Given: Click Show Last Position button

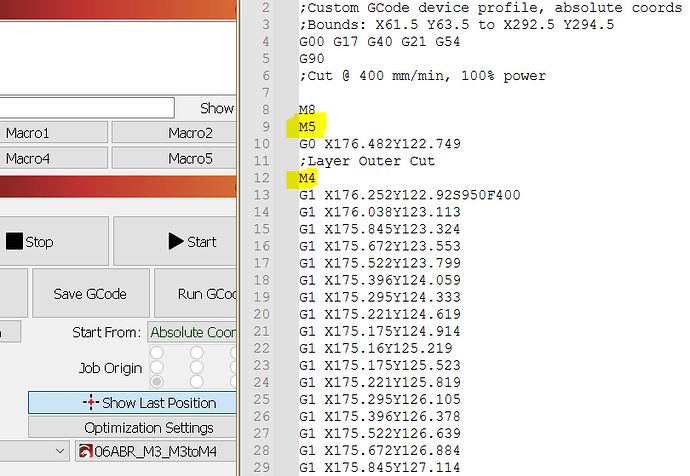Looking at the screenshot, I should 132,403.
